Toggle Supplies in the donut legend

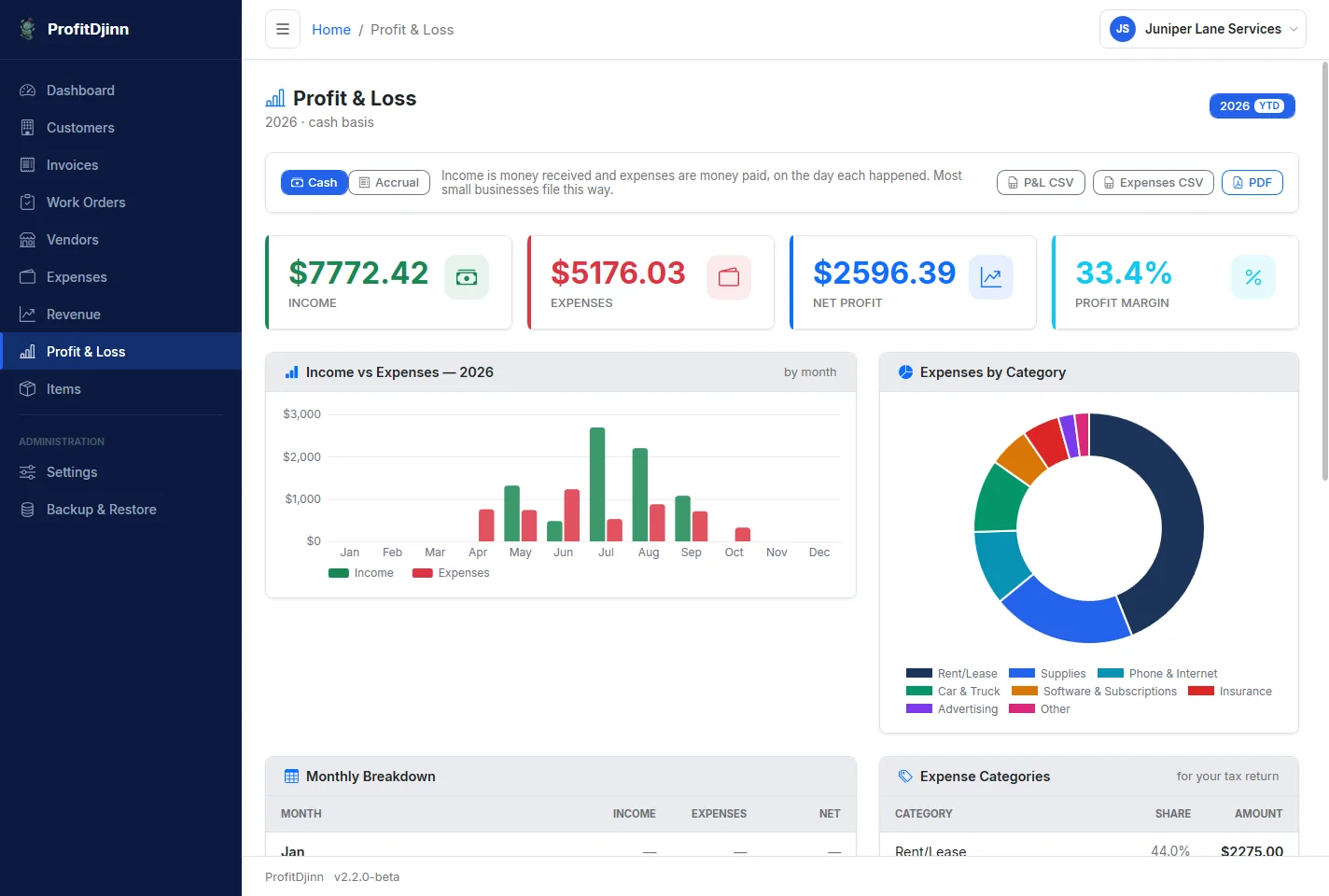[x=1047, y=674]
